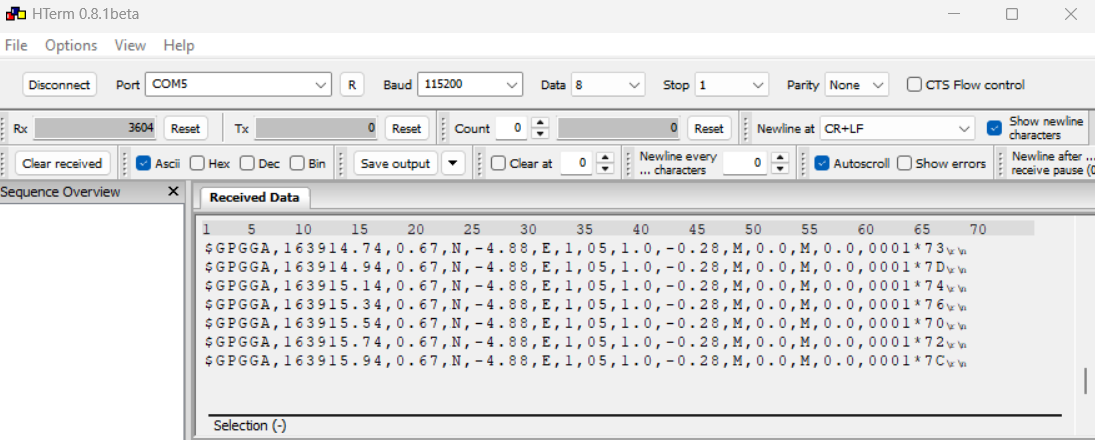Screen dimensions: 1095x440
Task: Reset the Rx byte counter
Action: click(185, 128)
